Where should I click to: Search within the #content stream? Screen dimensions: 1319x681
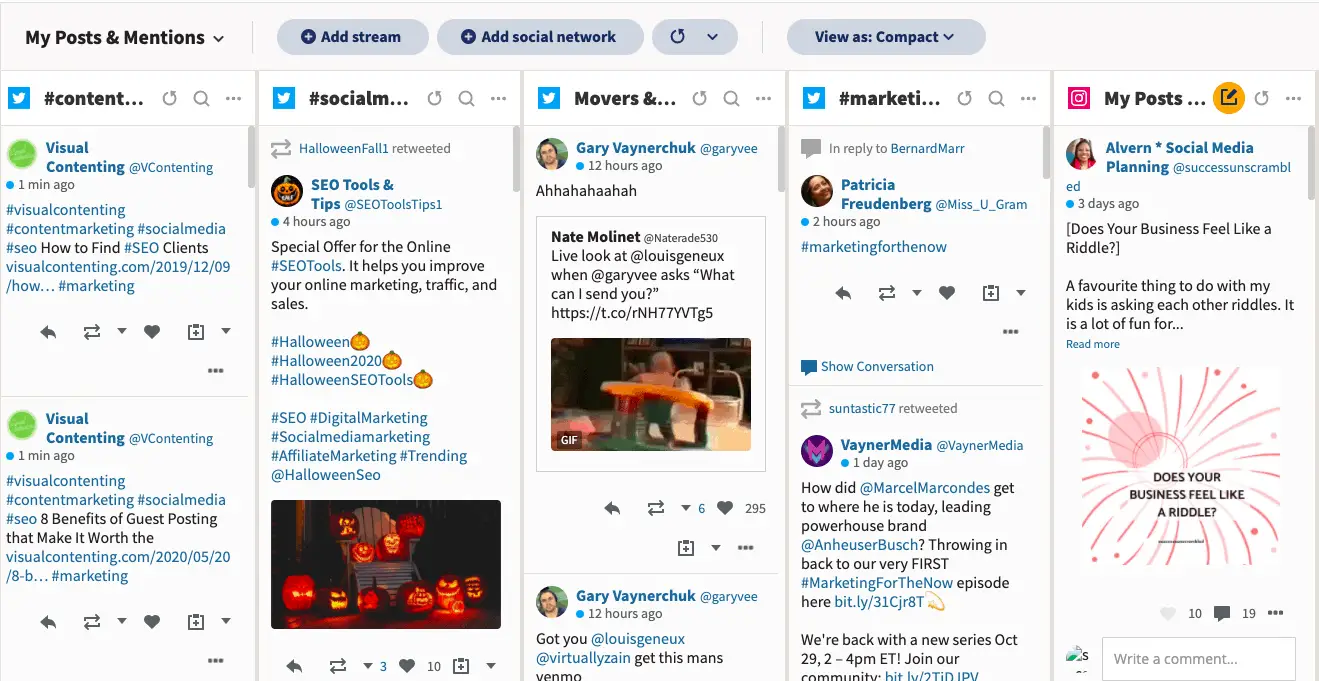pyautogui.click(x=201, y=98)
